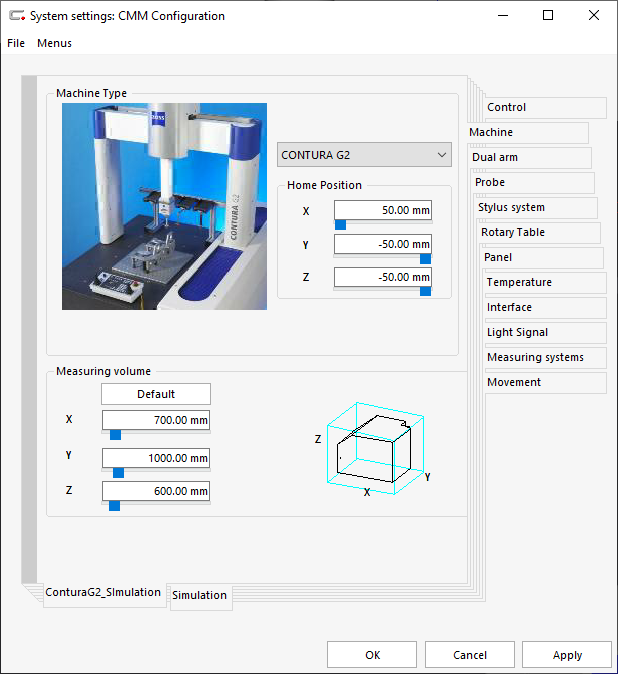Maximize the System settings window
This screenshot has width=618, height=674.
click(548, 15)
